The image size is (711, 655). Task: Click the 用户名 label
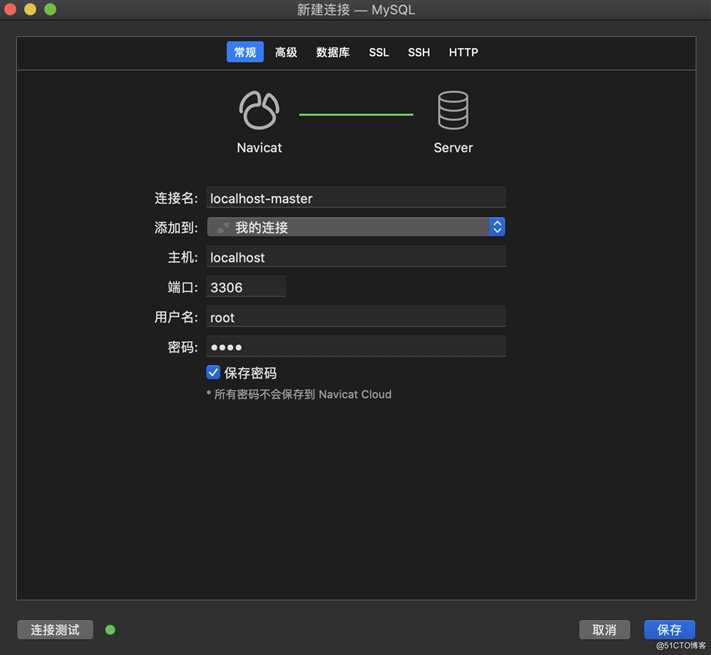click(x=176, y=317)
